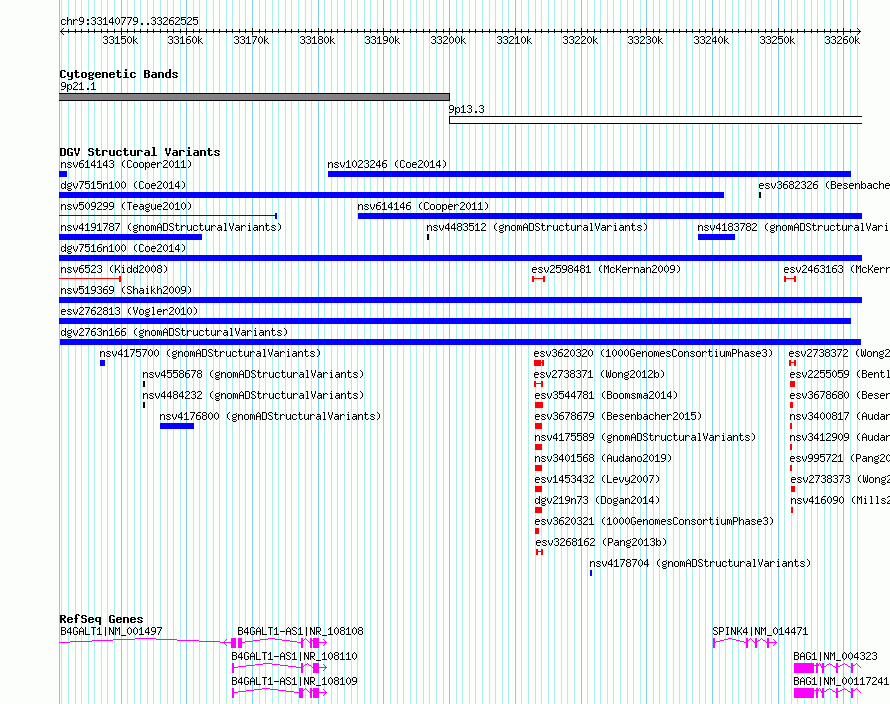Viewport: 890px width, 704px height.
Task: Click the 33260k scale tick label
Action: 842,40
